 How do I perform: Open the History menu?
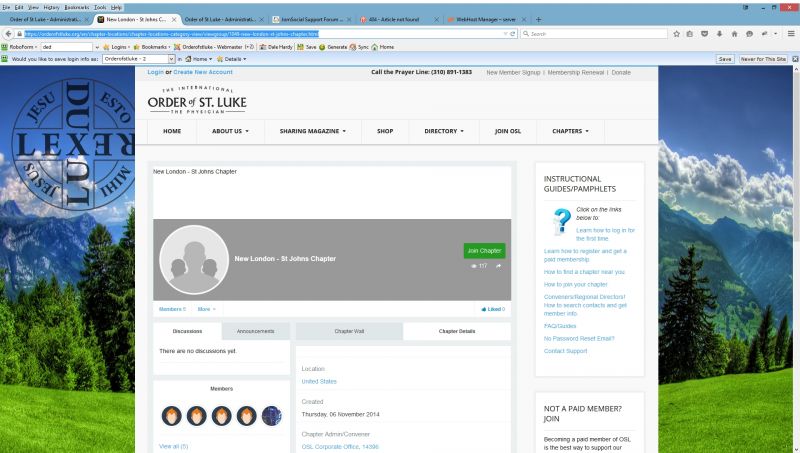[x=51, y=8]
